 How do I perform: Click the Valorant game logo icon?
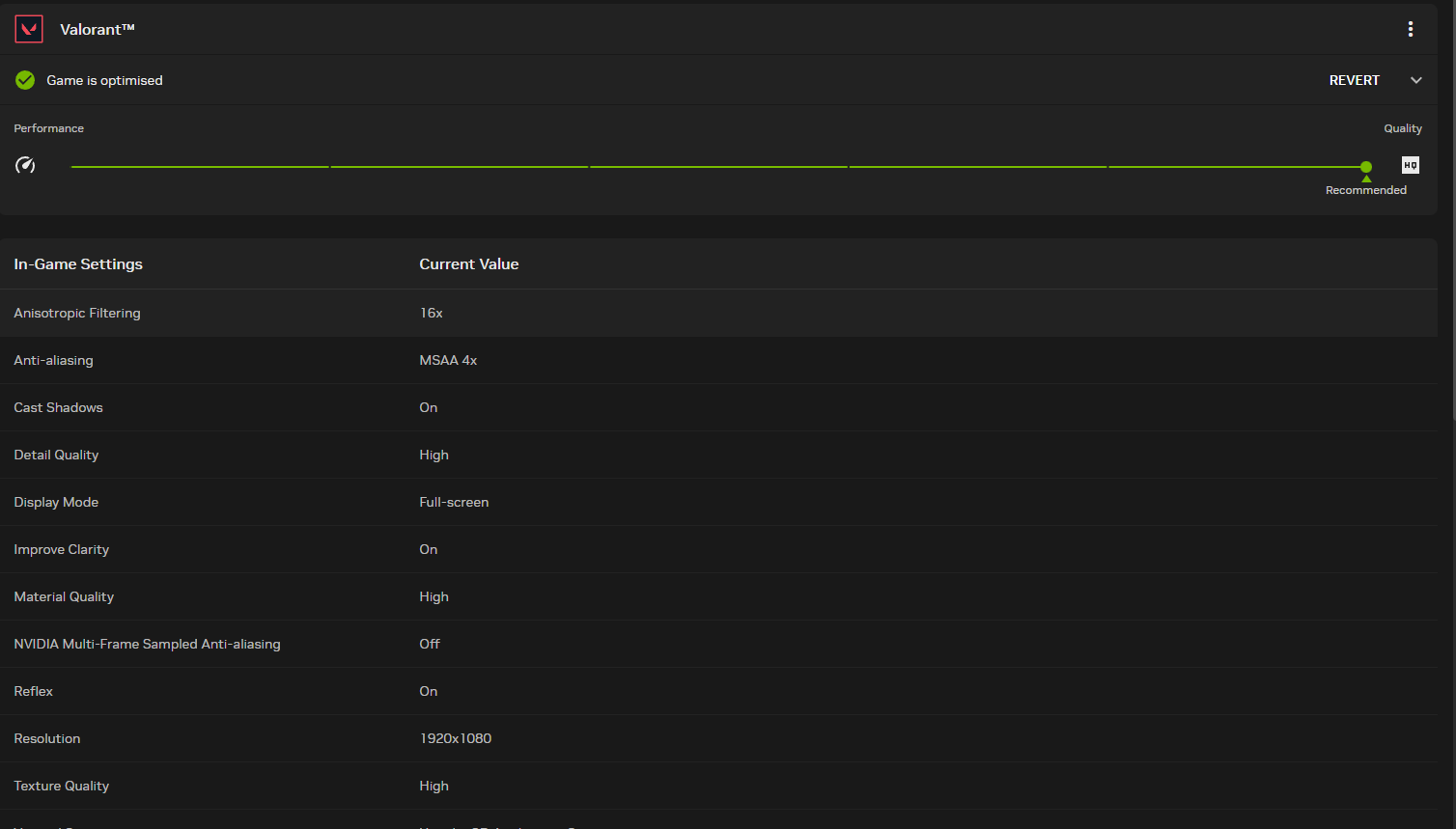click(x=29, y=29)
